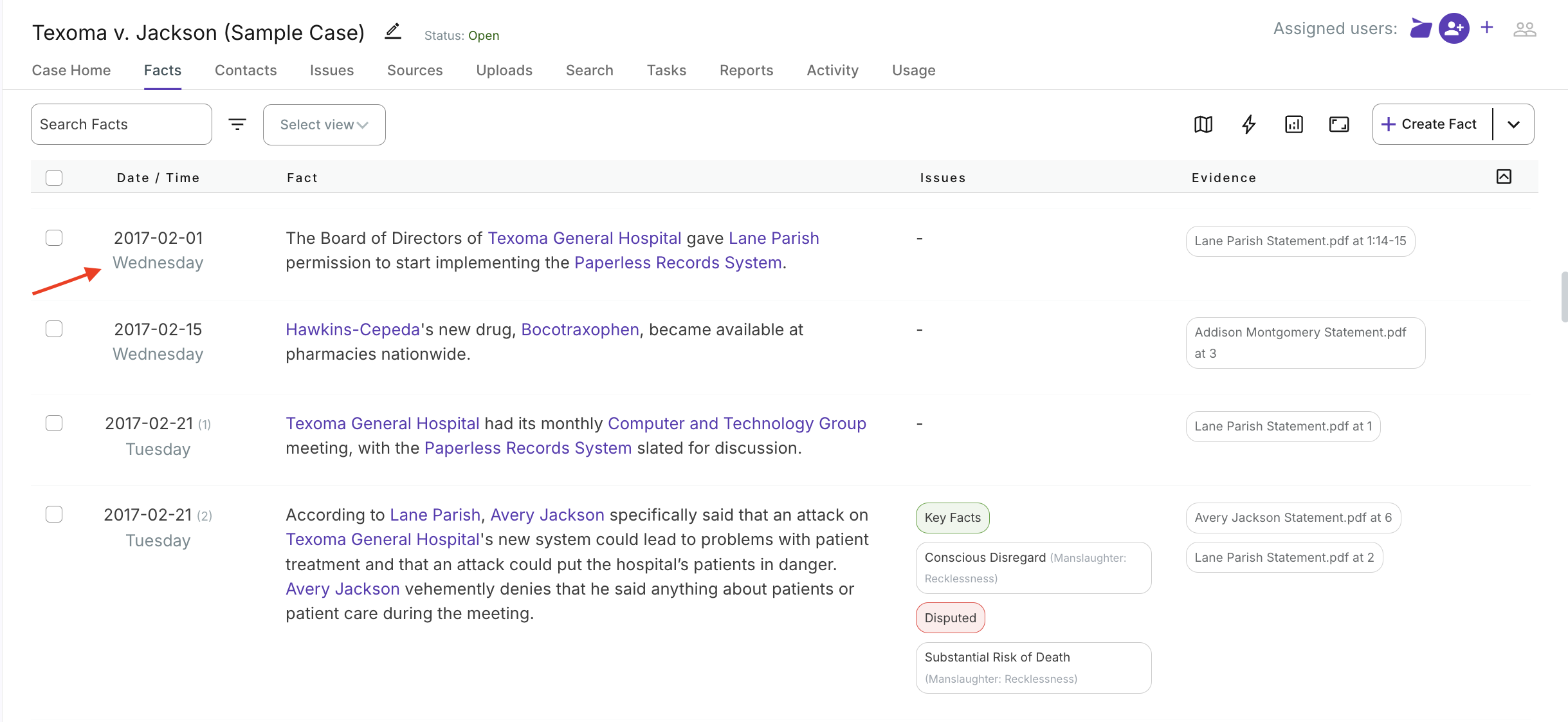
Task: Open Avery Jackson link after "According to Lane Parish"
Action: (x=547, y=515)
